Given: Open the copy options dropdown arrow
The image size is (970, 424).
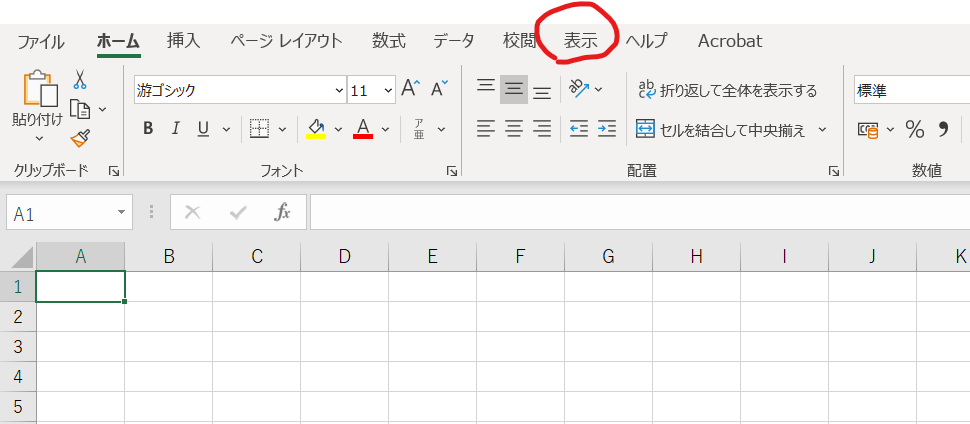Looking at the screenshot, I should [x=103, y=110].
